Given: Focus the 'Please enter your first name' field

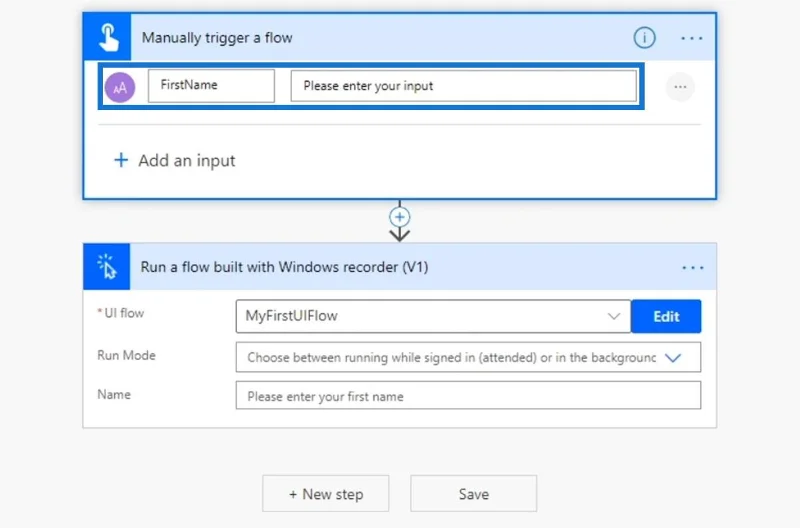Looking at the screenshot, I should click(468, 396).
